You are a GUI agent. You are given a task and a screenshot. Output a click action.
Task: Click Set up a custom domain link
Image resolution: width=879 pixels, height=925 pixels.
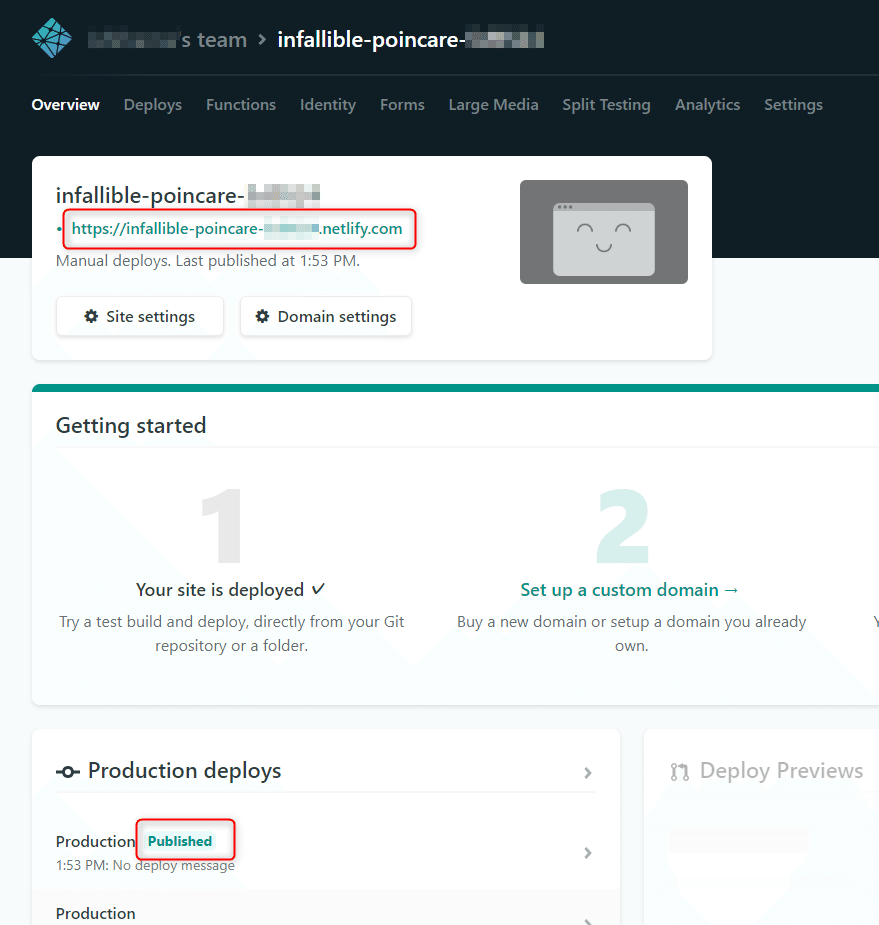pos(629,590)
